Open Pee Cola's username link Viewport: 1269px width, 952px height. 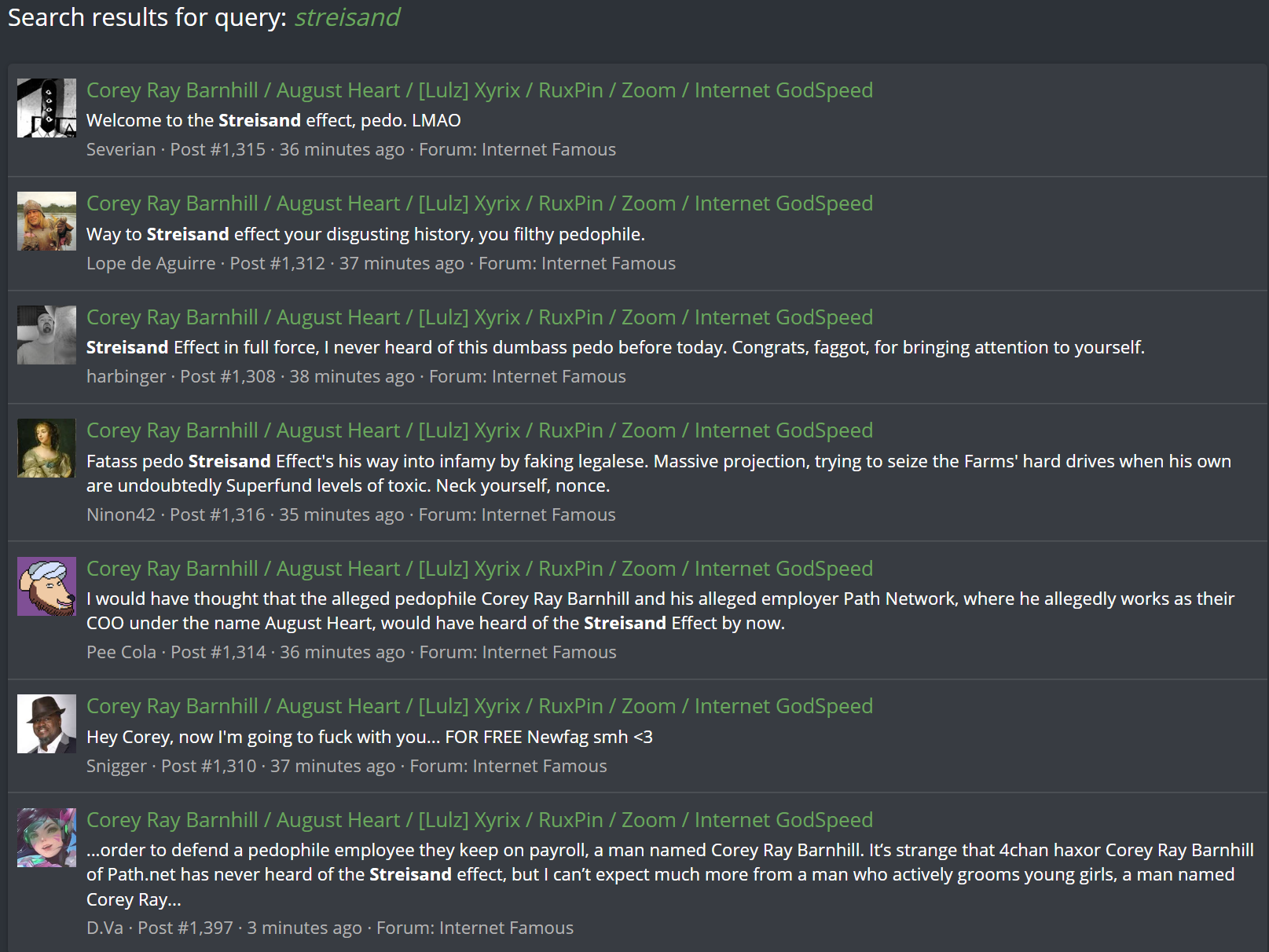[x=121, y=652]
